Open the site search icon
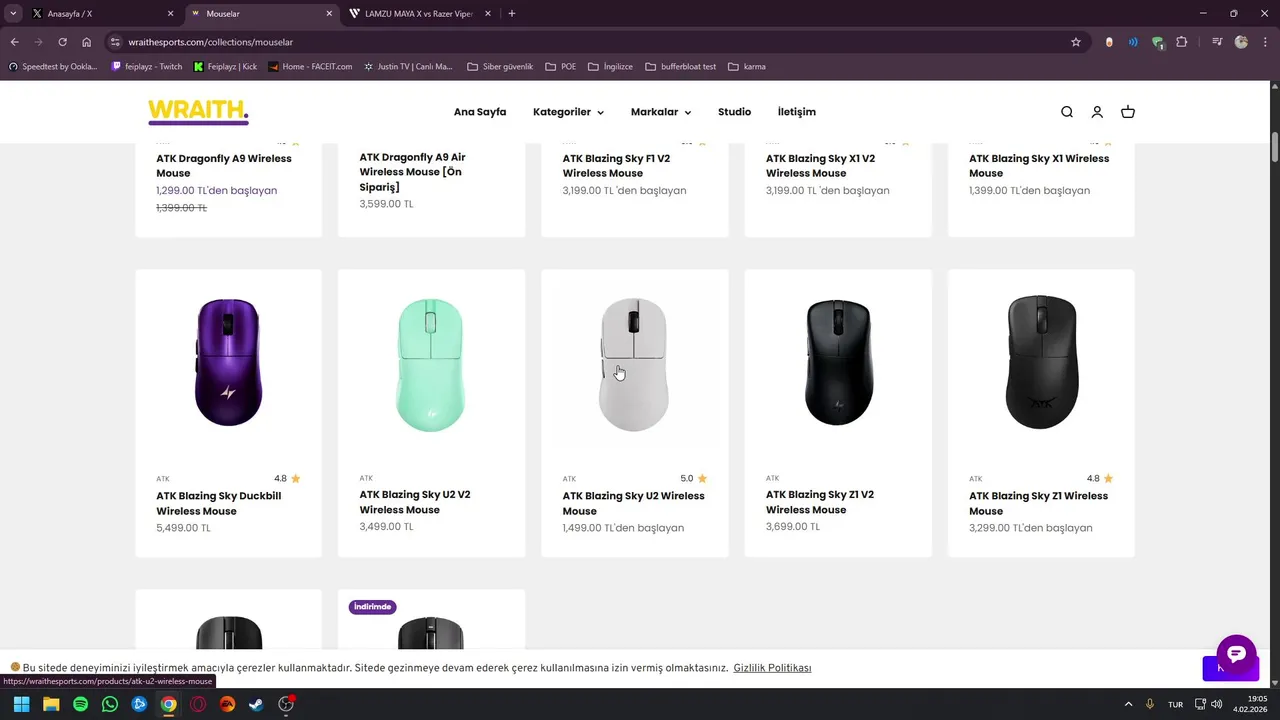 tap(1066, 112)
